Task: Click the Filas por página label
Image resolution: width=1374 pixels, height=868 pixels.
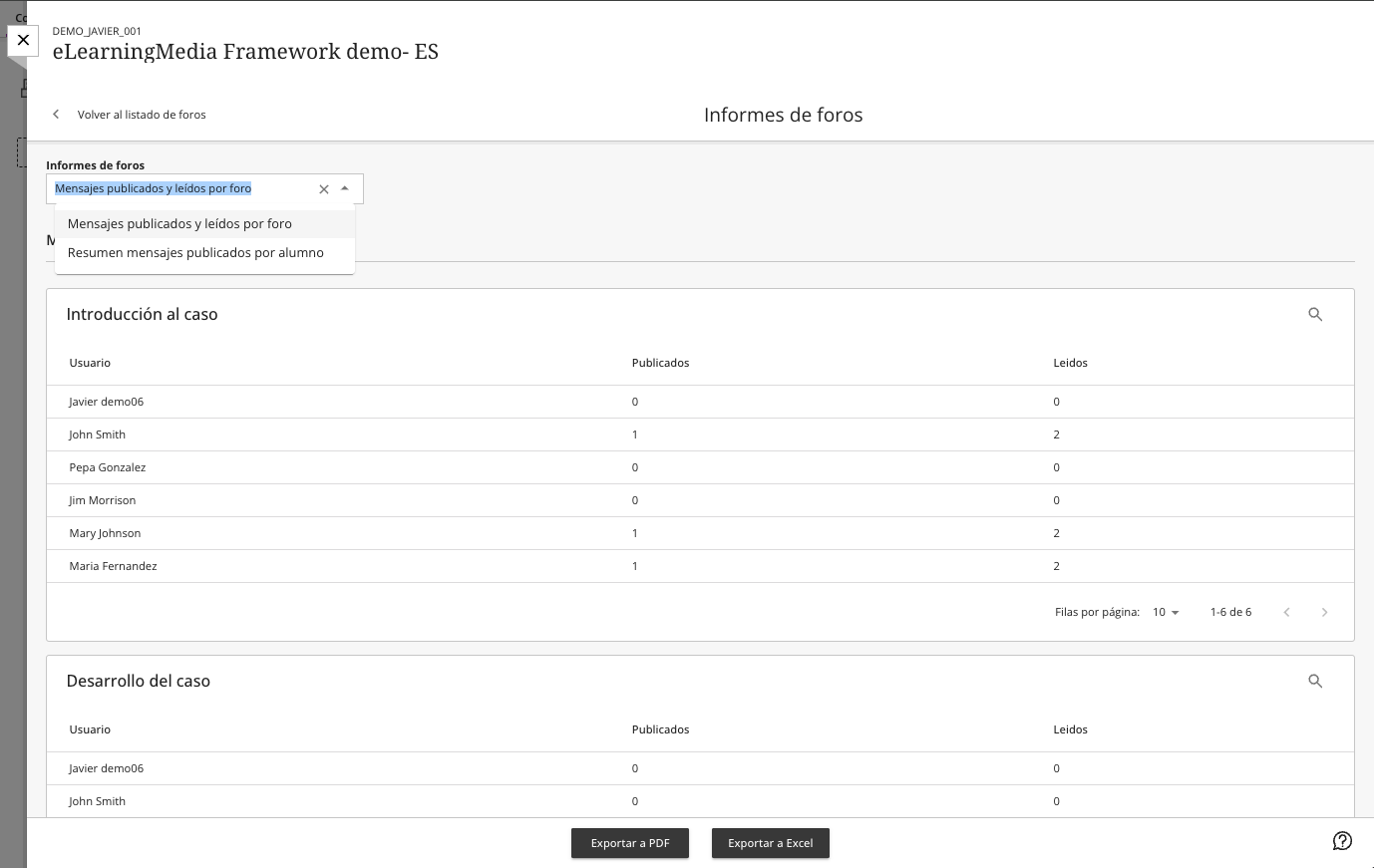Action: [1097, 612]
